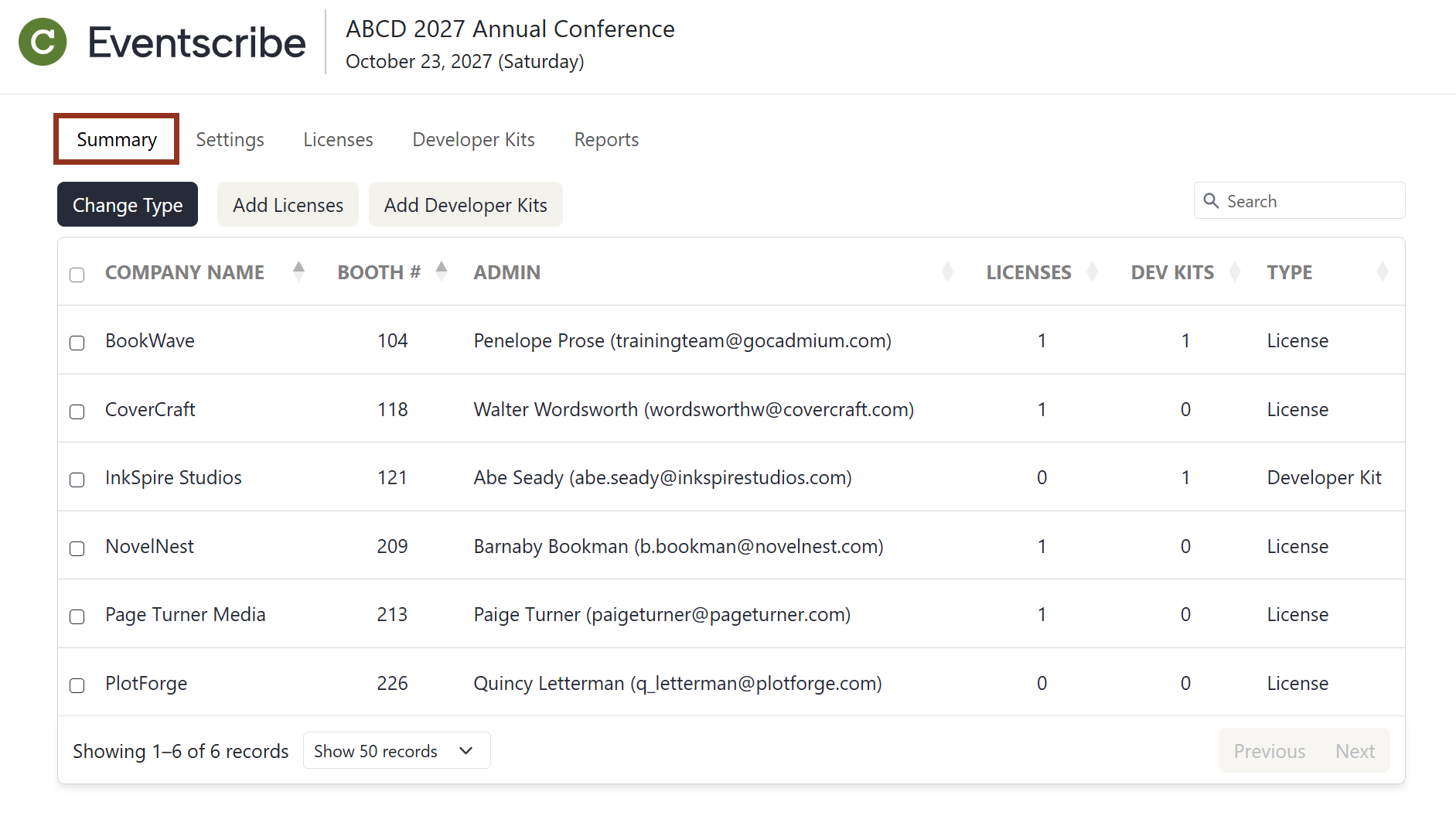The height and width of the screenshot is (840, 1456).
Task: Click the Add Developer Kits button
Action: coord(465,204)
